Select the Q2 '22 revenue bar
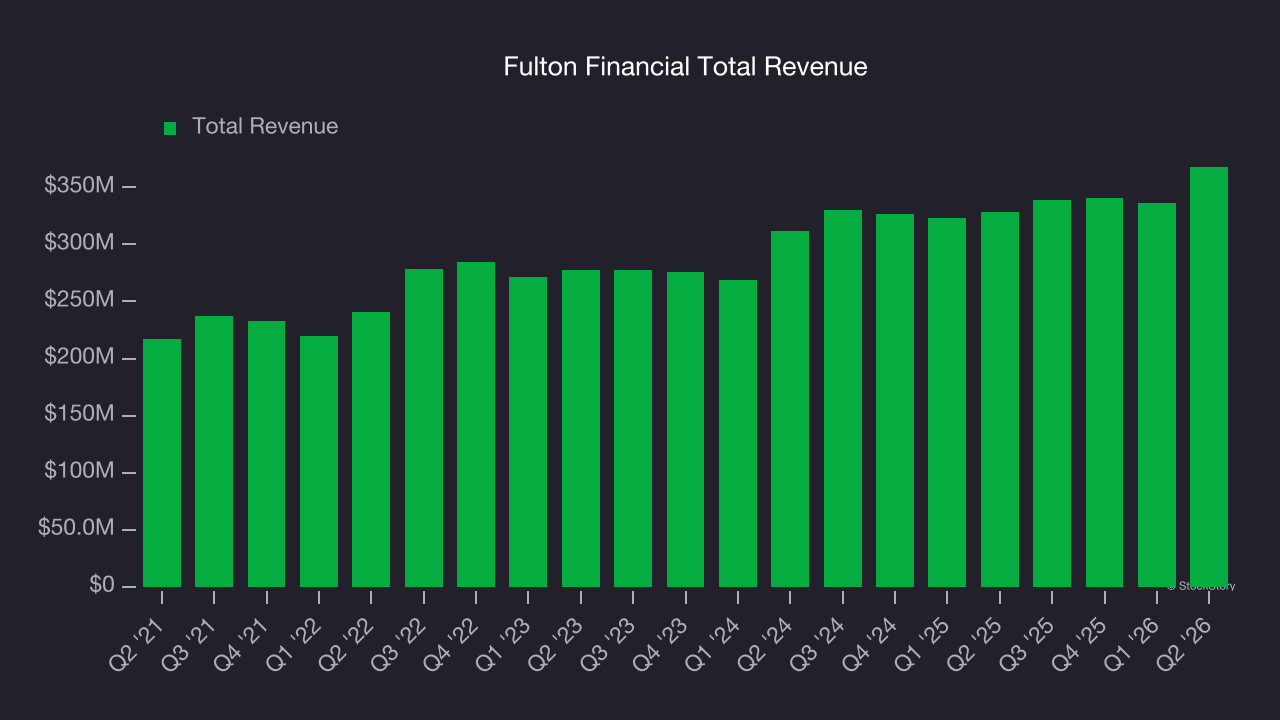The width and height of the screenshot is (1280, 720). (371, 449)
